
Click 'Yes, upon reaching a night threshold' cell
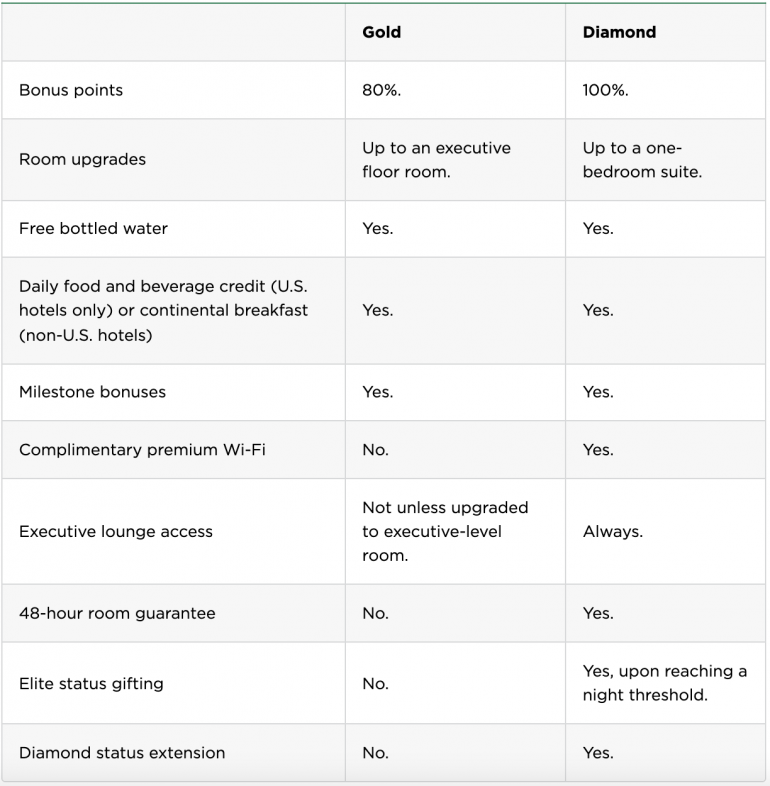point(664,683)
